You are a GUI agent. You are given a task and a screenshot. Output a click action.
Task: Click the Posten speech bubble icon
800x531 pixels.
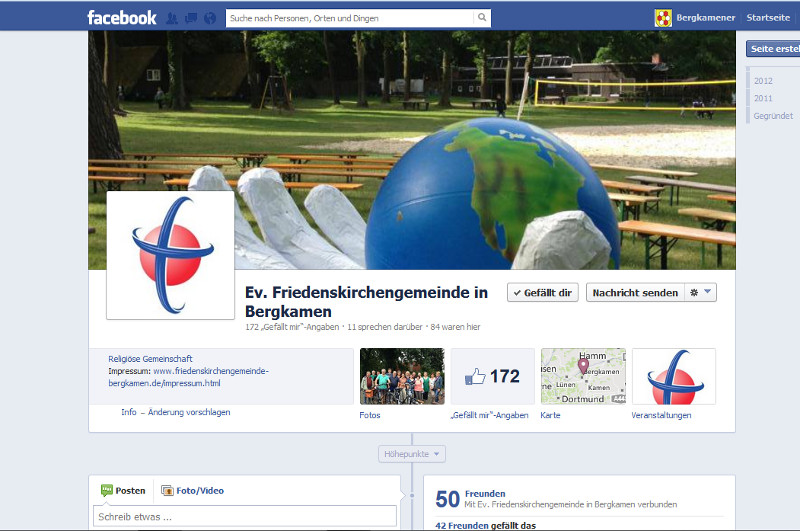pos(107,490)
